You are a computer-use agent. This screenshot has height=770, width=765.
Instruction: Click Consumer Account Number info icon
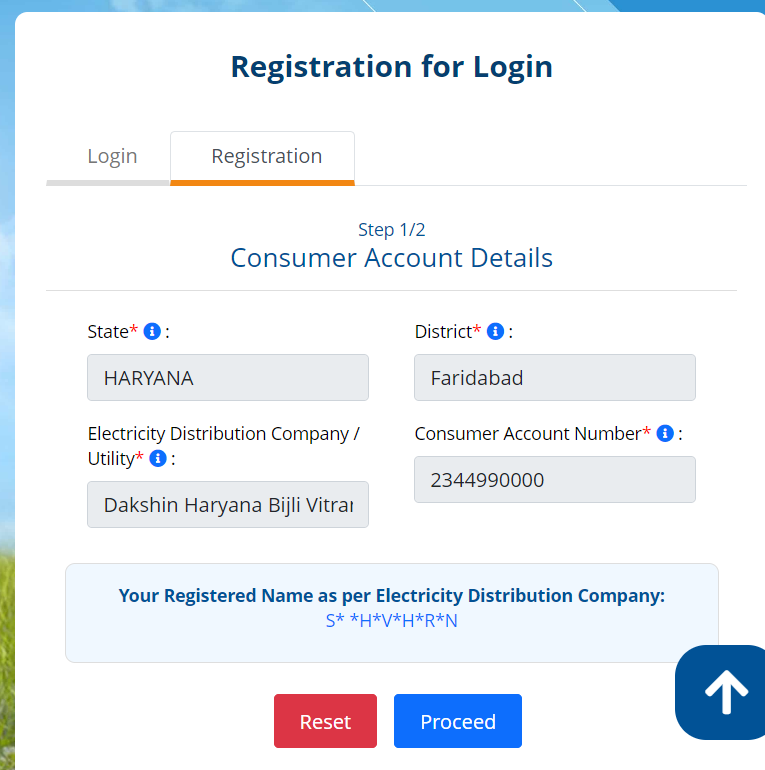665,434
